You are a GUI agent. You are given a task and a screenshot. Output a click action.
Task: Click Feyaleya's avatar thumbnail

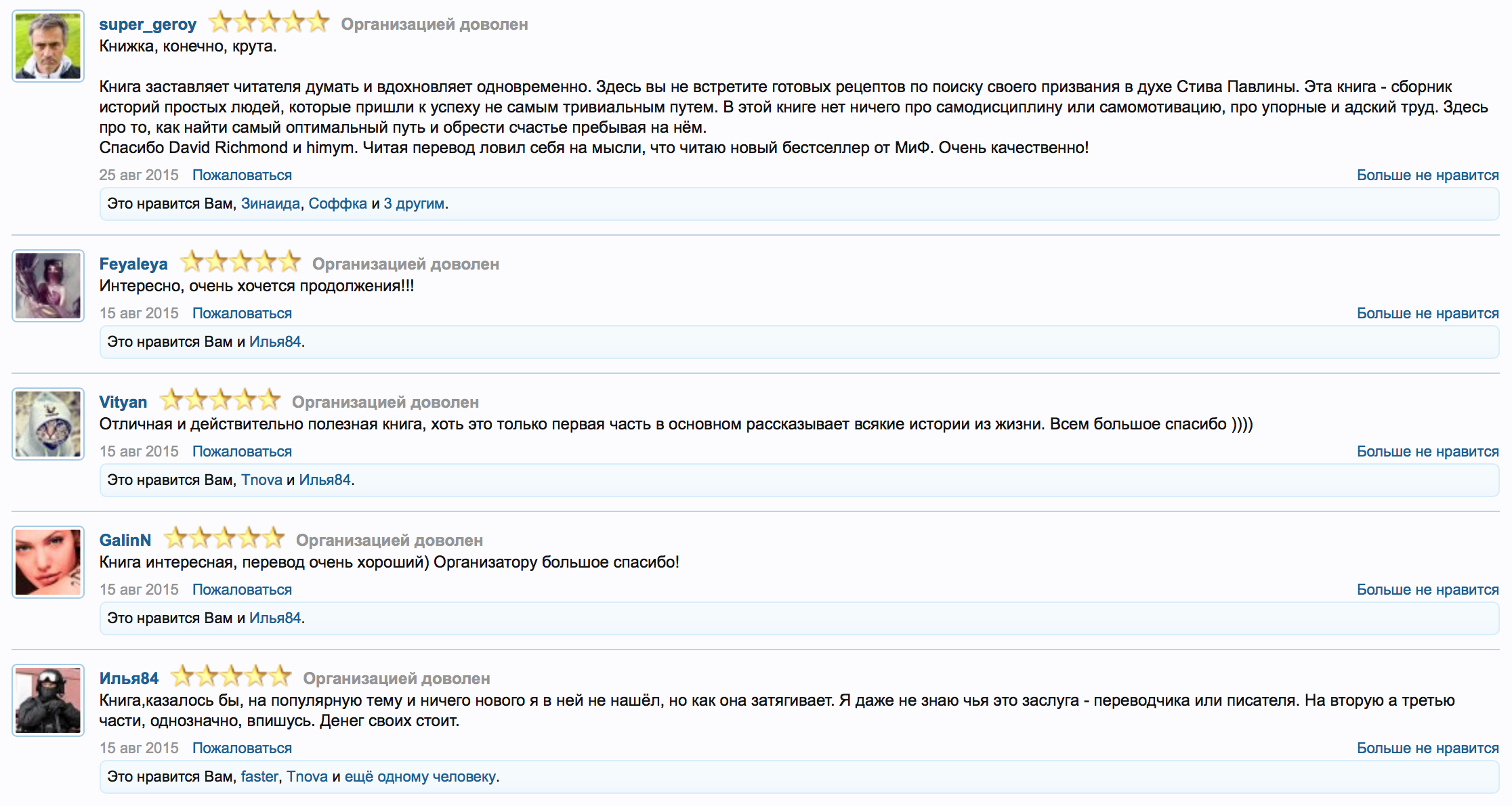point(47,286)
